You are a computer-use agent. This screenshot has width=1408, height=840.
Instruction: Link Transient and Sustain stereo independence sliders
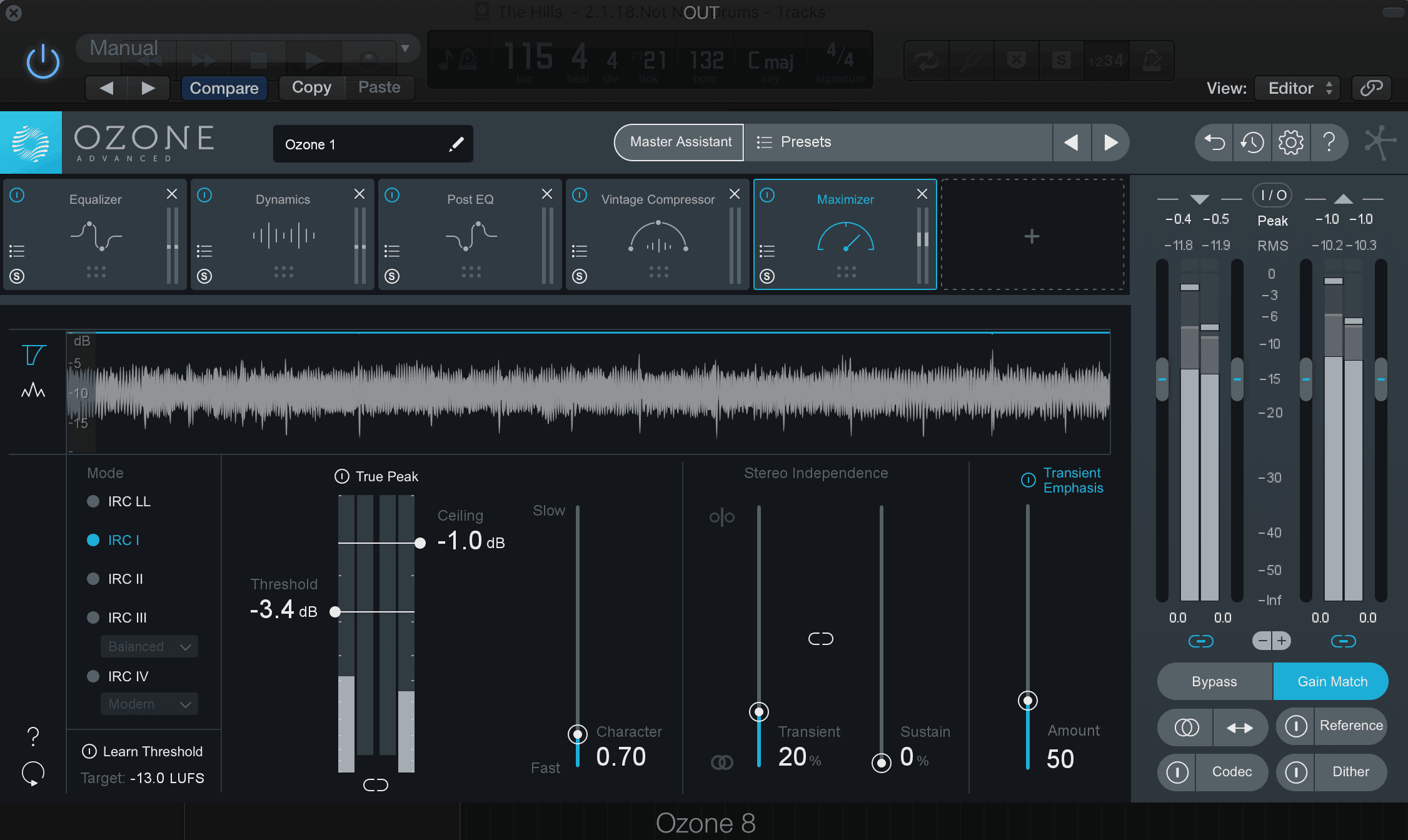coord(820,639)
